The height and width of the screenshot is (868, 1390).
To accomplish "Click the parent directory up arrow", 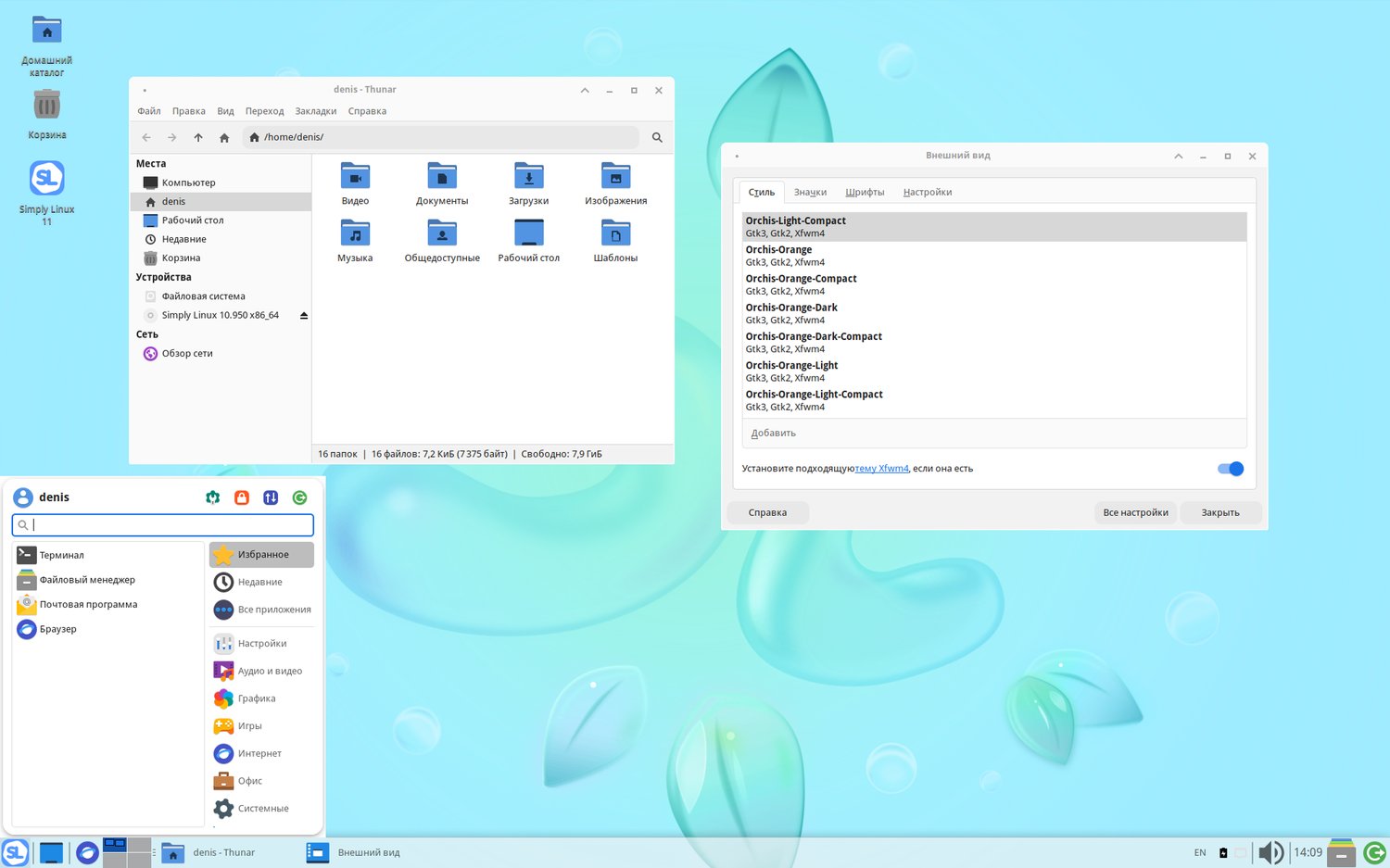I will [x=198, y=137].
